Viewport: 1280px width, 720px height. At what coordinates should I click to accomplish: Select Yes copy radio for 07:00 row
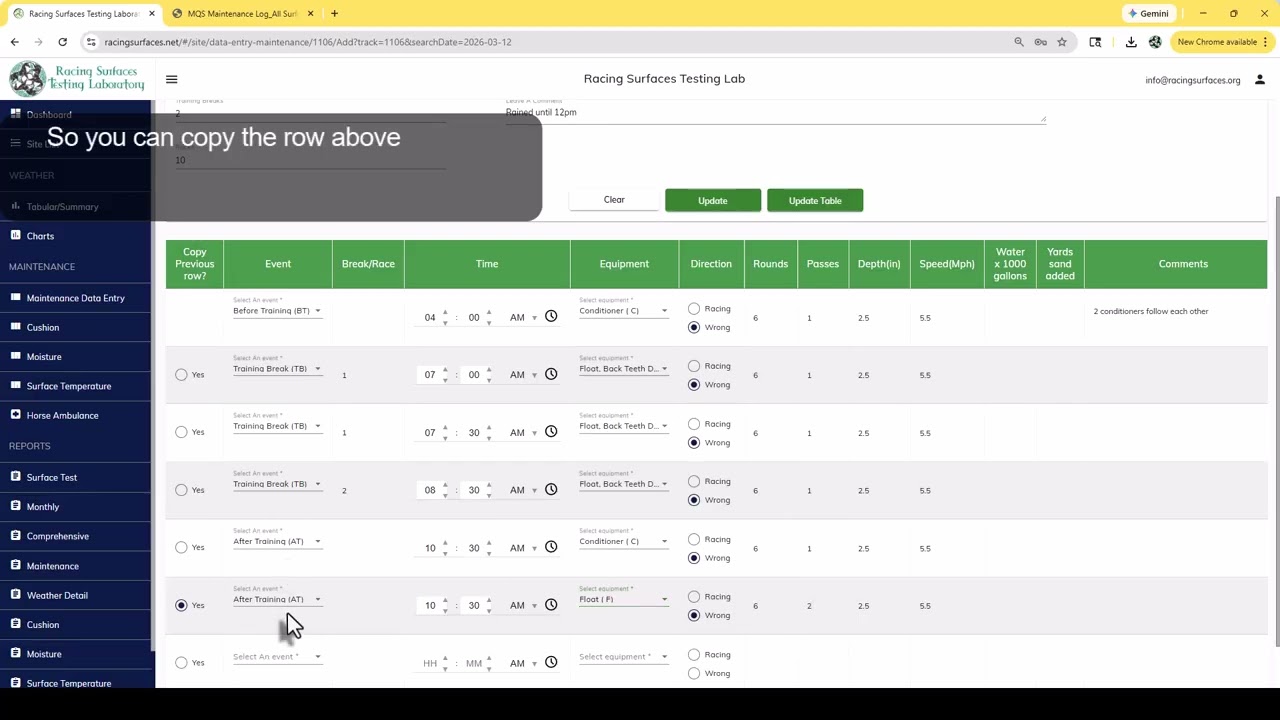(x=181, y=375)
